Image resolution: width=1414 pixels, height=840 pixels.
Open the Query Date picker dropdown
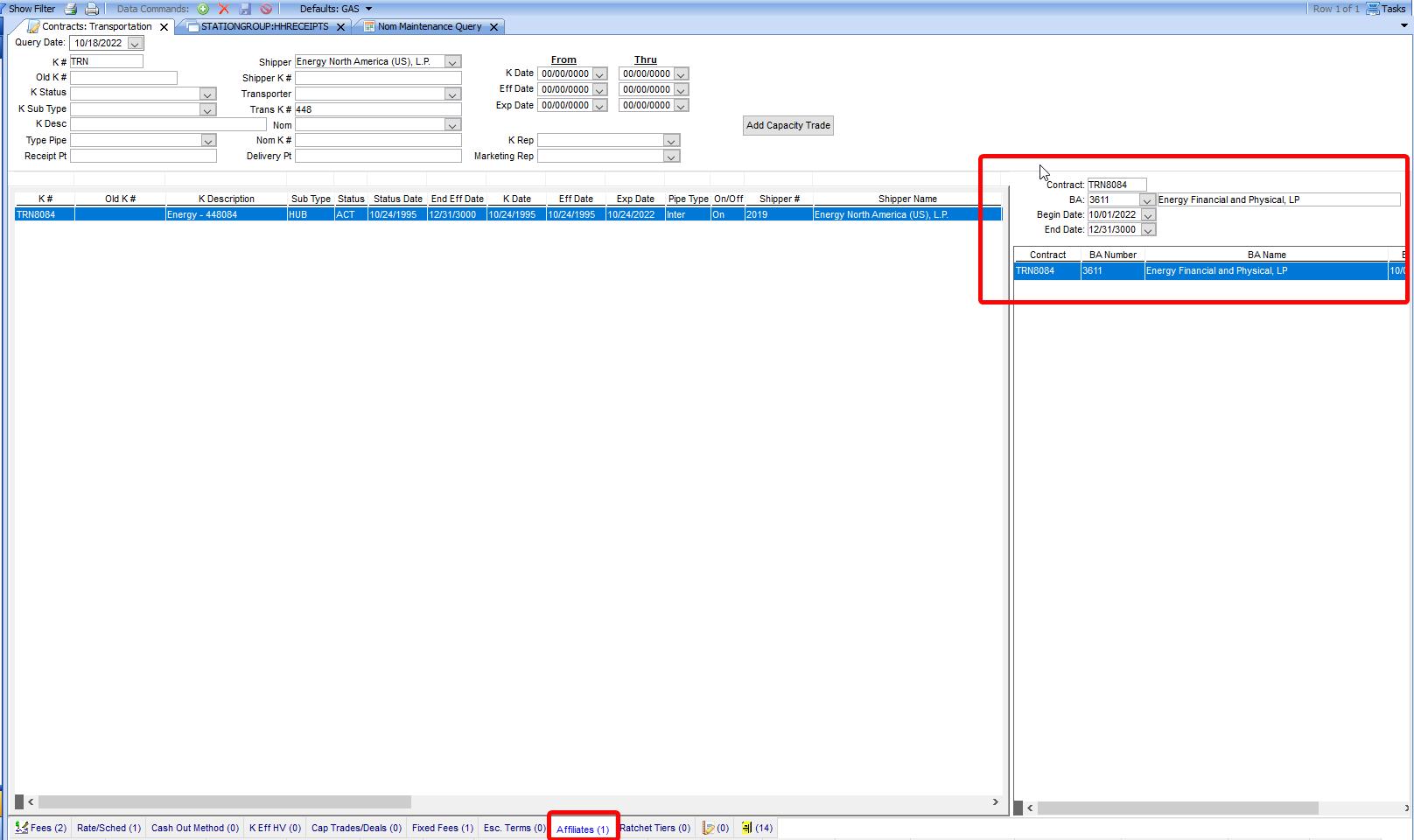(135, 43)
